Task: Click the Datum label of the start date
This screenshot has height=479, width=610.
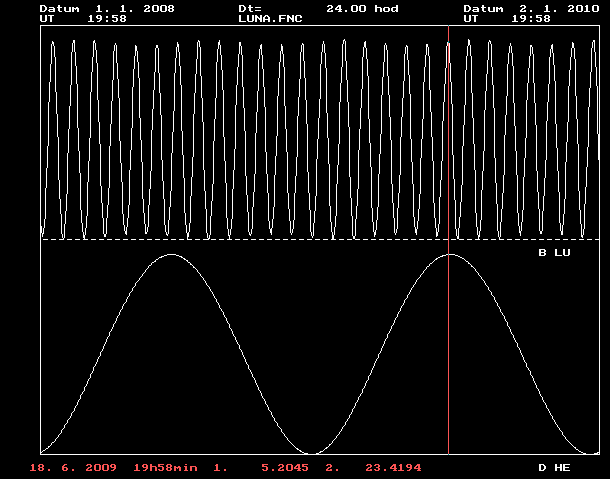Action: (x=59, y=8)
